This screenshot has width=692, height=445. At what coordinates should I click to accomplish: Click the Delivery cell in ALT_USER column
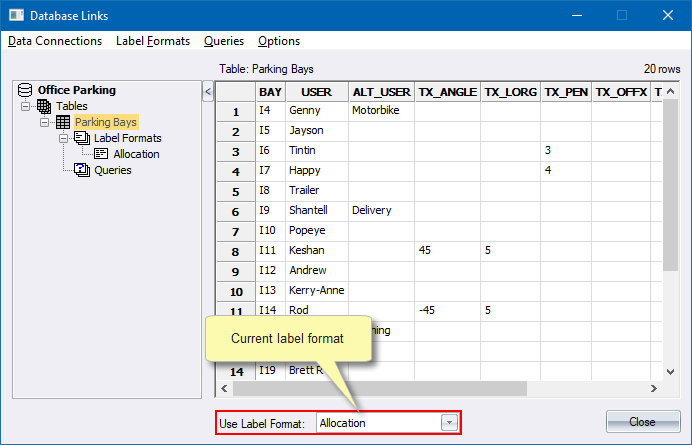click(371, 210)
